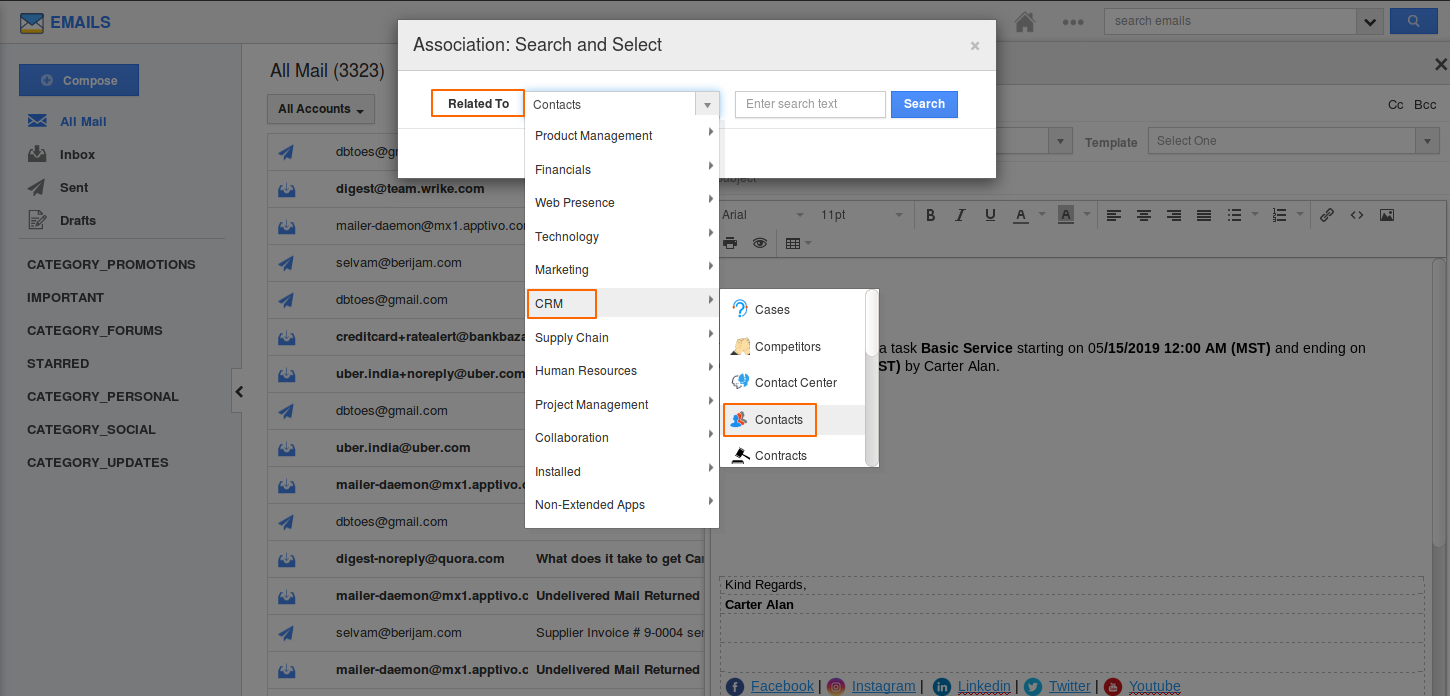Select Cases in the CRM submenu

point(772,310)
